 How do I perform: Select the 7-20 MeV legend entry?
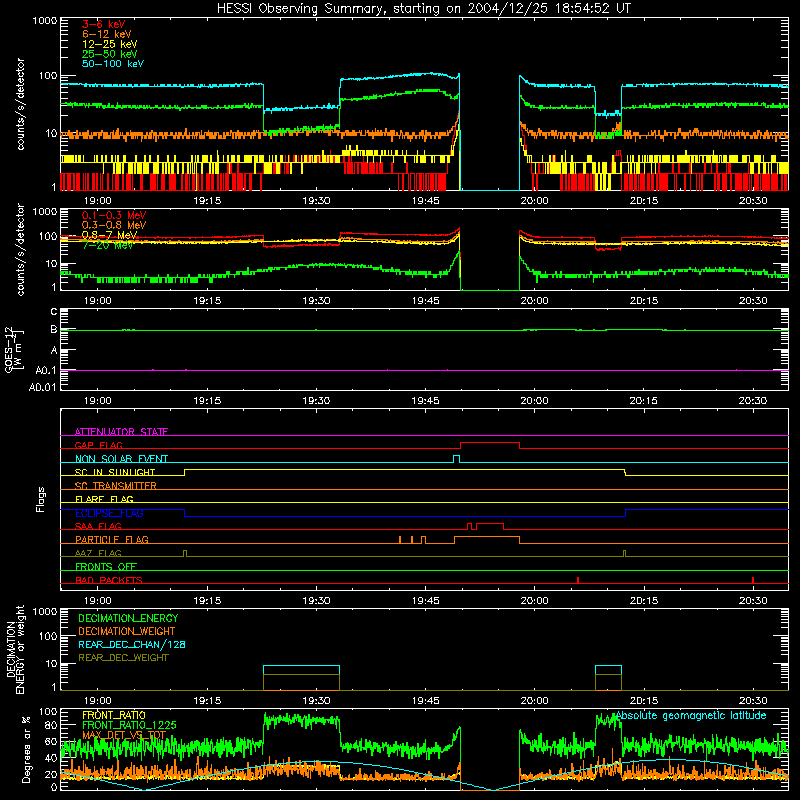click(x=108, y=245)
